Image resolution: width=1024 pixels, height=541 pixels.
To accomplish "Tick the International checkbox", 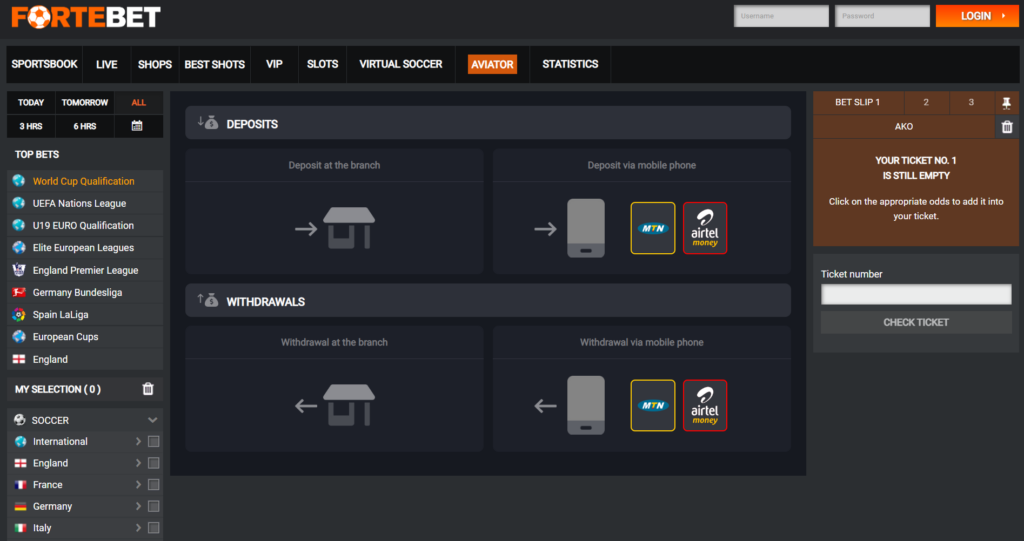I will pyautogui.click(x=153, y=442).
